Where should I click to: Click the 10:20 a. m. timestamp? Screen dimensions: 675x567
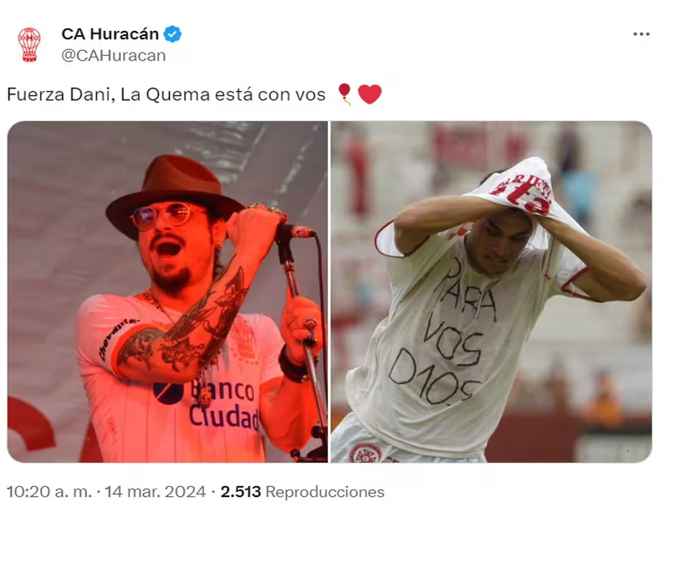point(49,492)
